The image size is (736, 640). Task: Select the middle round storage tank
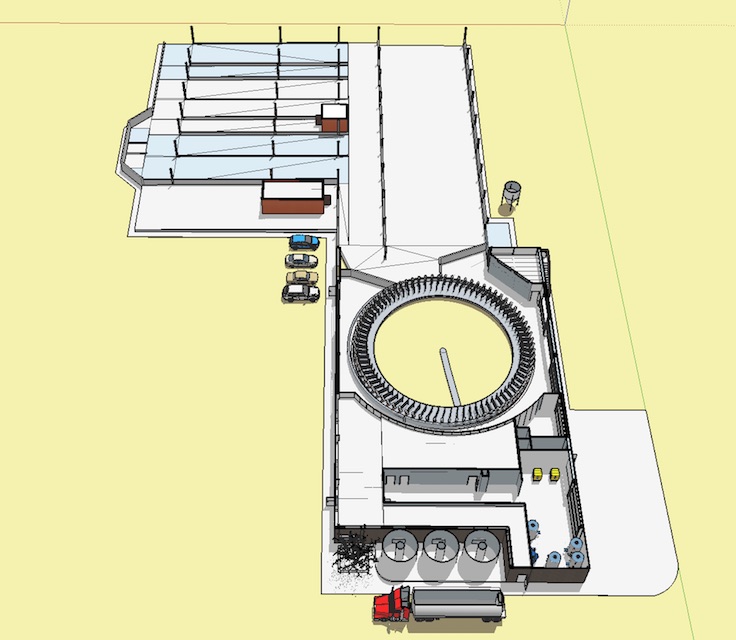[x=441, y=546]
